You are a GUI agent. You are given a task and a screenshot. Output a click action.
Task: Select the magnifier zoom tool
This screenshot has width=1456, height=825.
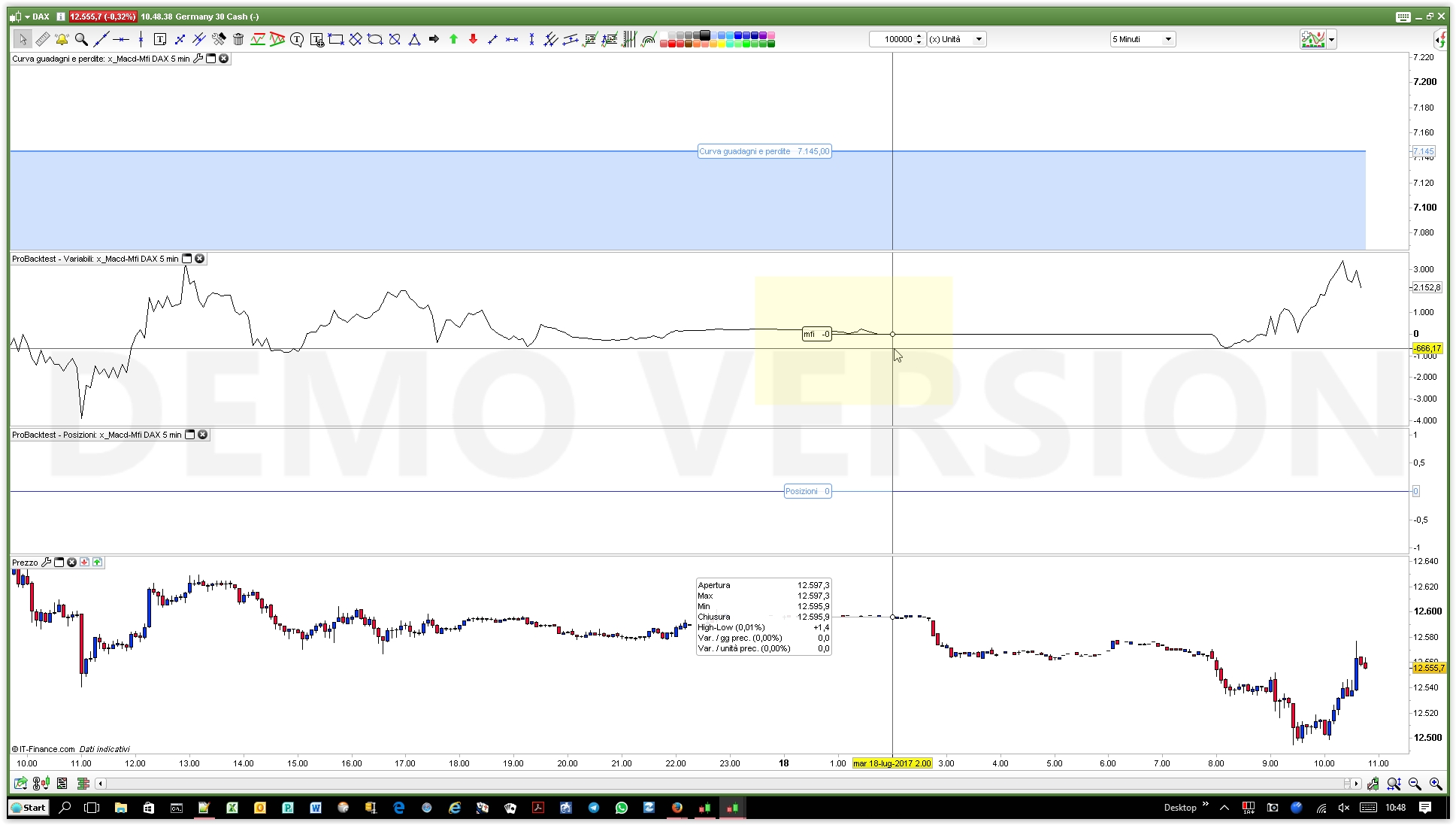81,39
